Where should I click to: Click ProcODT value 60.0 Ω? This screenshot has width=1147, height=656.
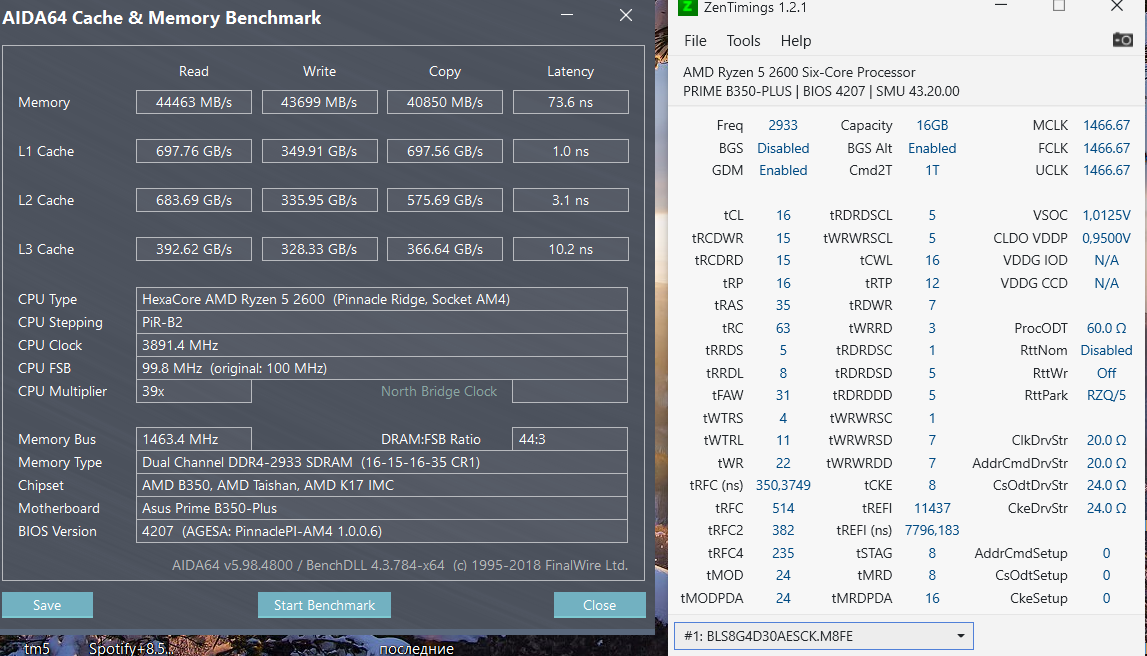coord(1106,328)
